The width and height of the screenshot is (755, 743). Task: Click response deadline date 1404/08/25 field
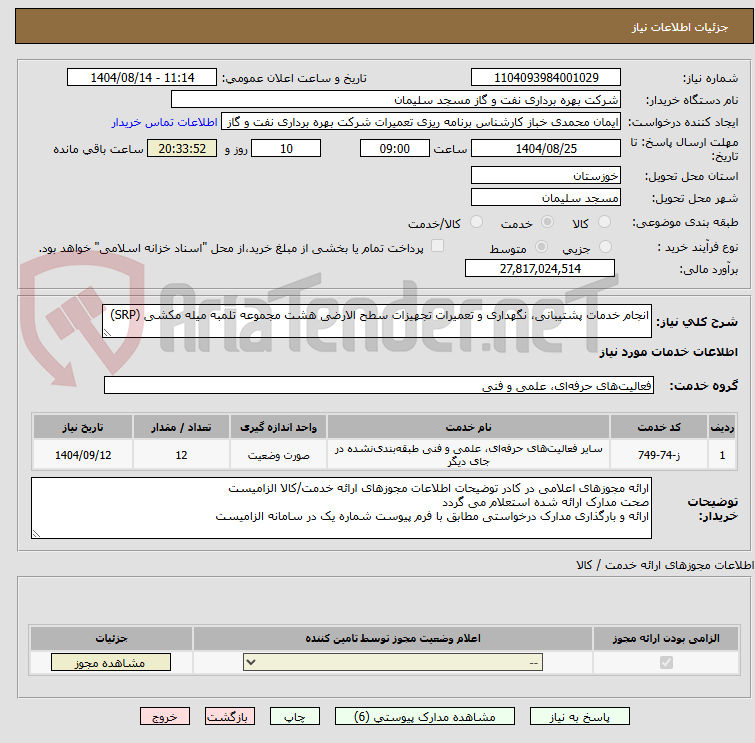[546, 148]
